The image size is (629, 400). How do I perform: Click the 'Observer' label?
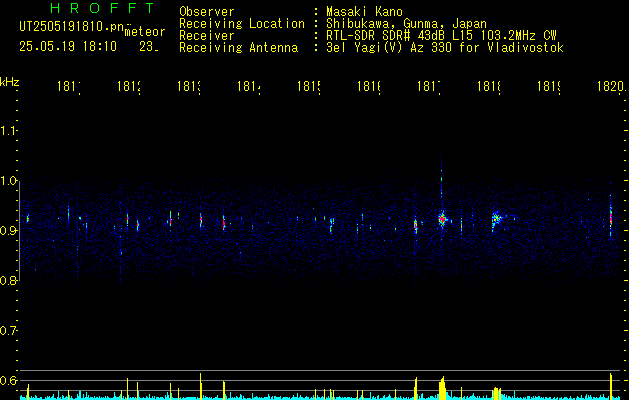coord(207,11)
